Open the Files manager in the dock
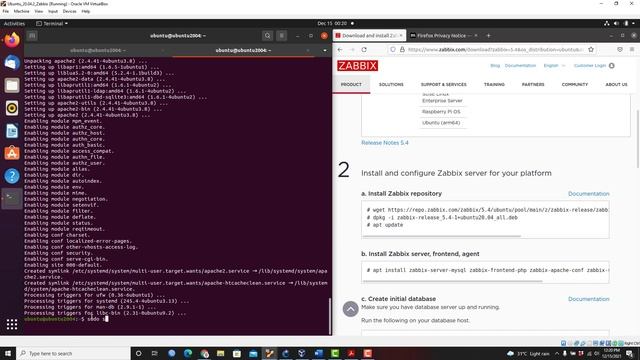640x360 pixels. [x=12, y=85]
